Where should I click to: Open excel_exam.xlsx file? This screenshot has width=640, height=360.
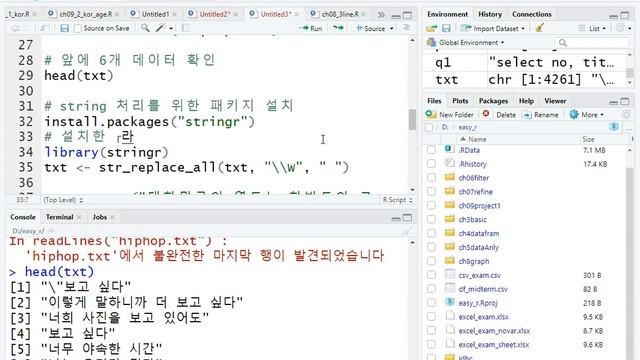[483, 317]
